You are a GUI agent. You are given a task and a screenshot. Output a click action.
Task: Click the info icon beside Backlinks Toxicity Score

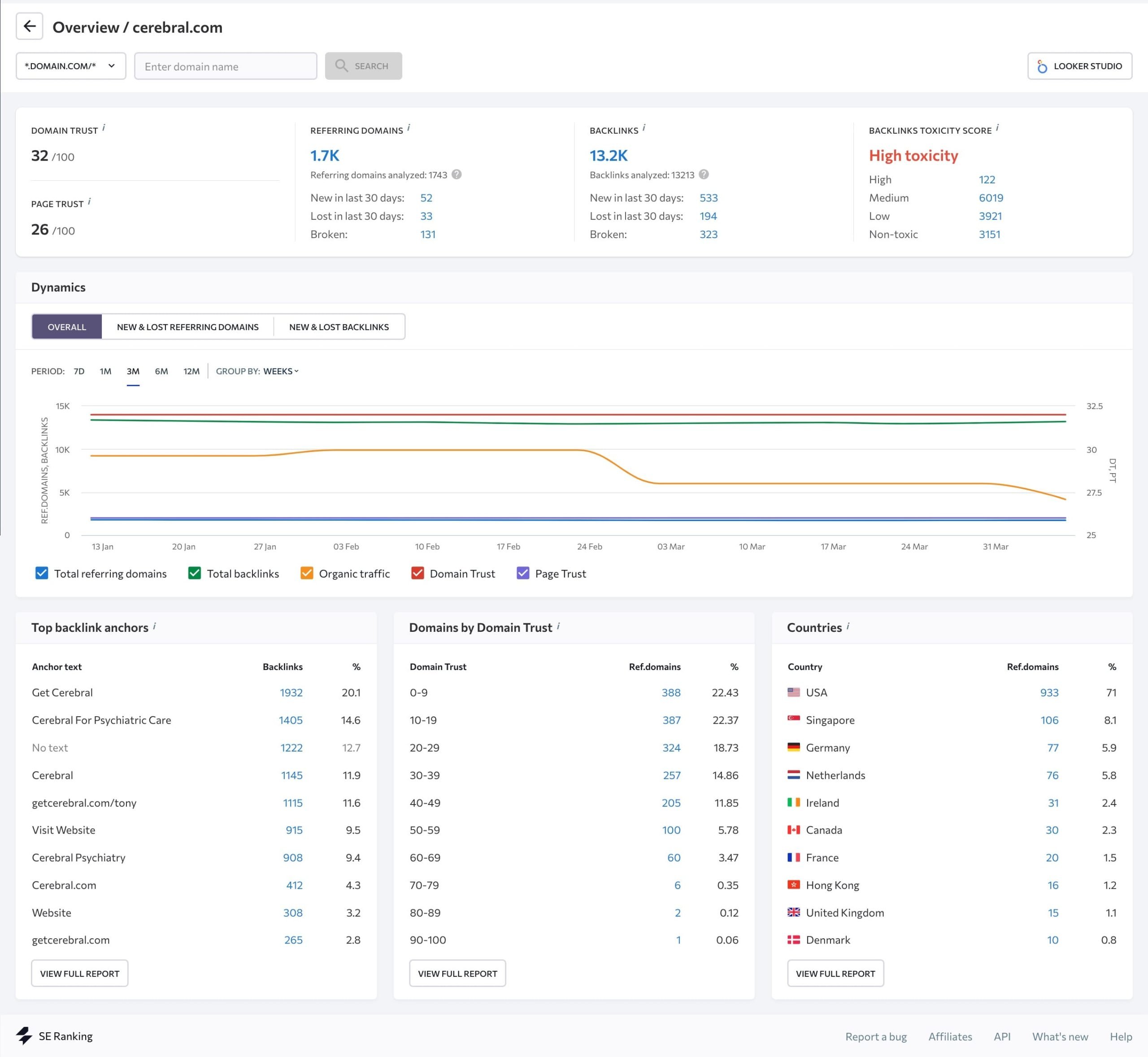(998, 127)
